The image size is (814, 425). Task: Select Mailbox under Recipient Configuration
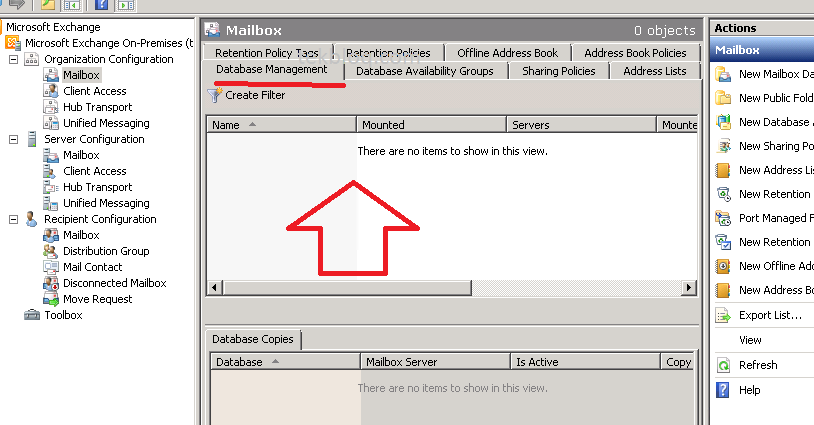(81, 235)
